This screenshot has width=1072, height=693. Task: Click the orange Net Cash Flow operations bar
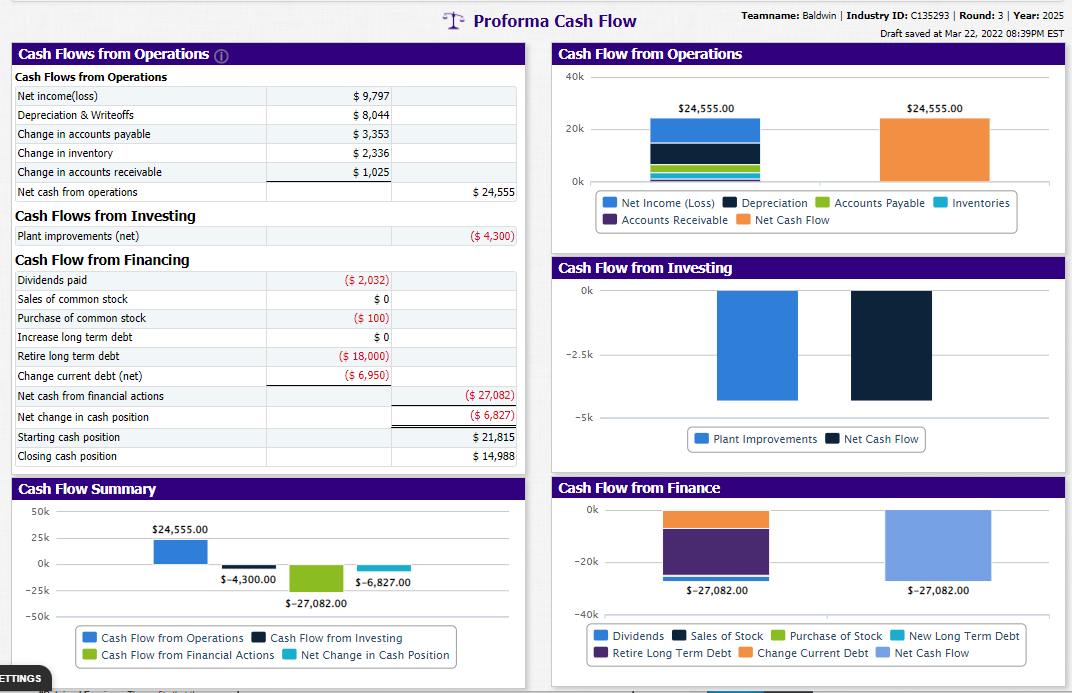click(935, 150)
